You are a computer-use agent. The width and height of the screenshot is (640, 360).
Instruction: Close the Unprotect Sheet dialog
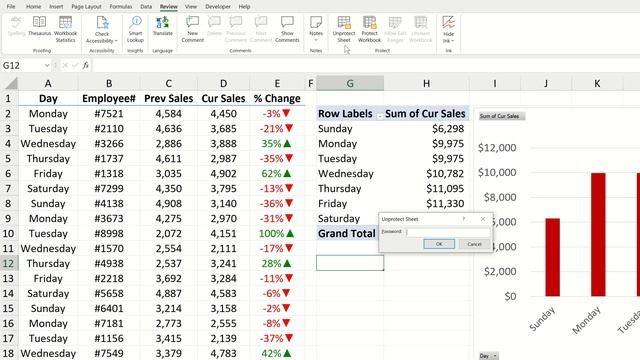click(x=483, y=219)
